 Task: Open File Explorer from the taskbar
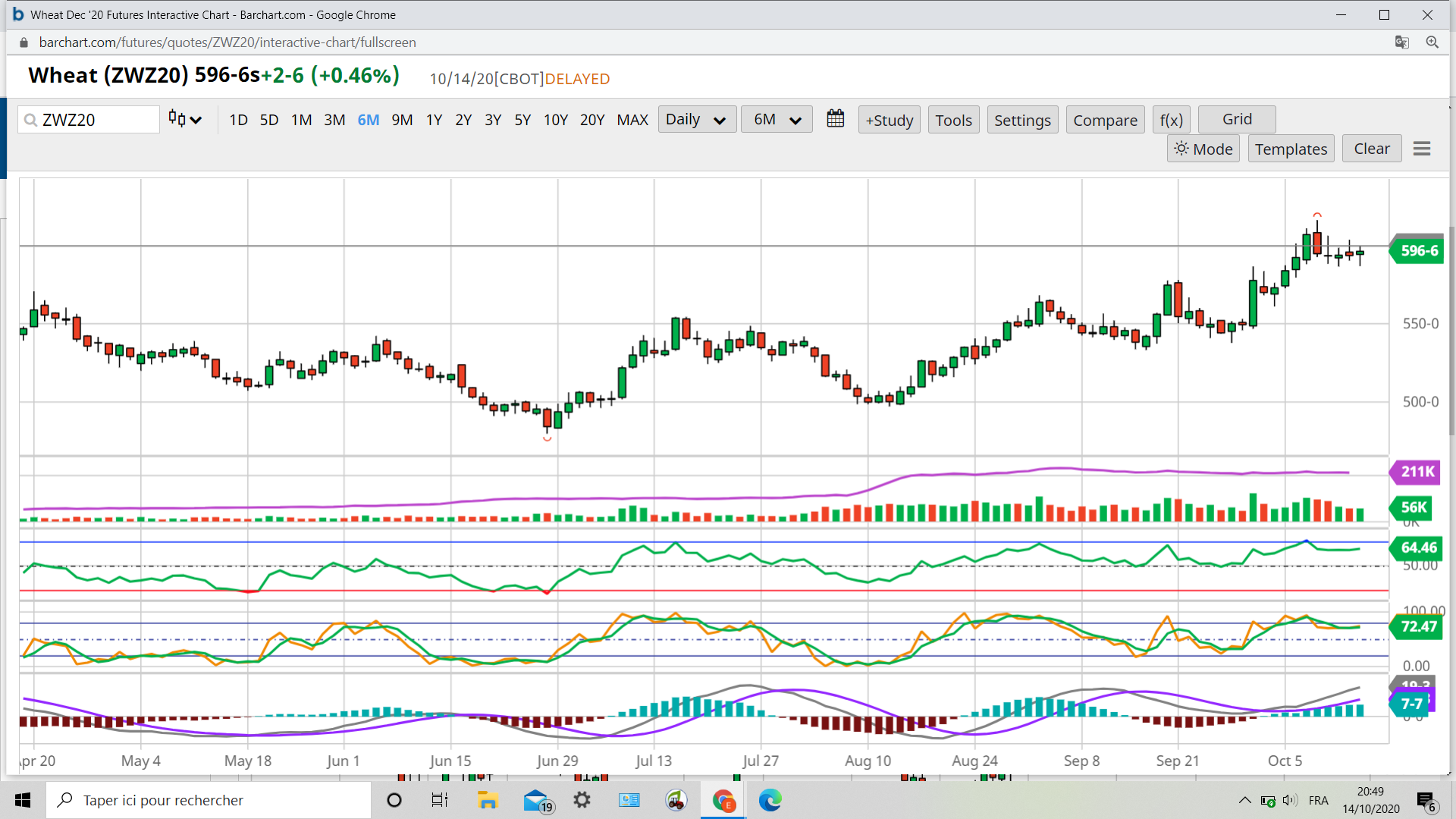487,800
